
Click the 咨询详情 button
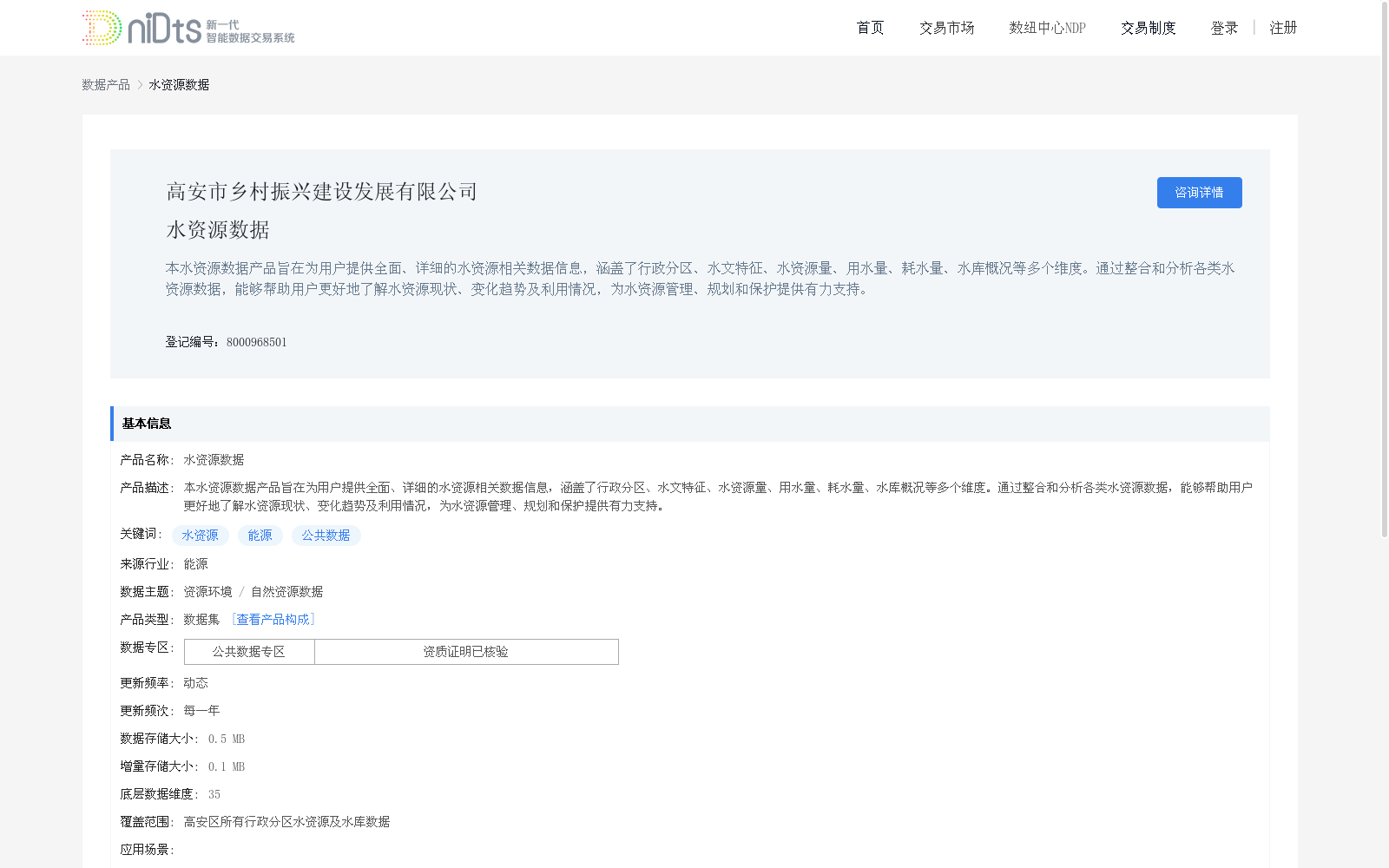[1199, 193]
